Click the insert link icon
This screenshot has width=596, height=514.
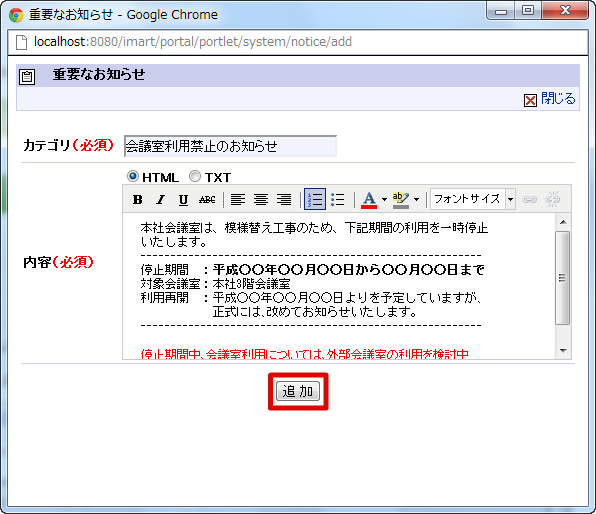(x=529, y=199)
